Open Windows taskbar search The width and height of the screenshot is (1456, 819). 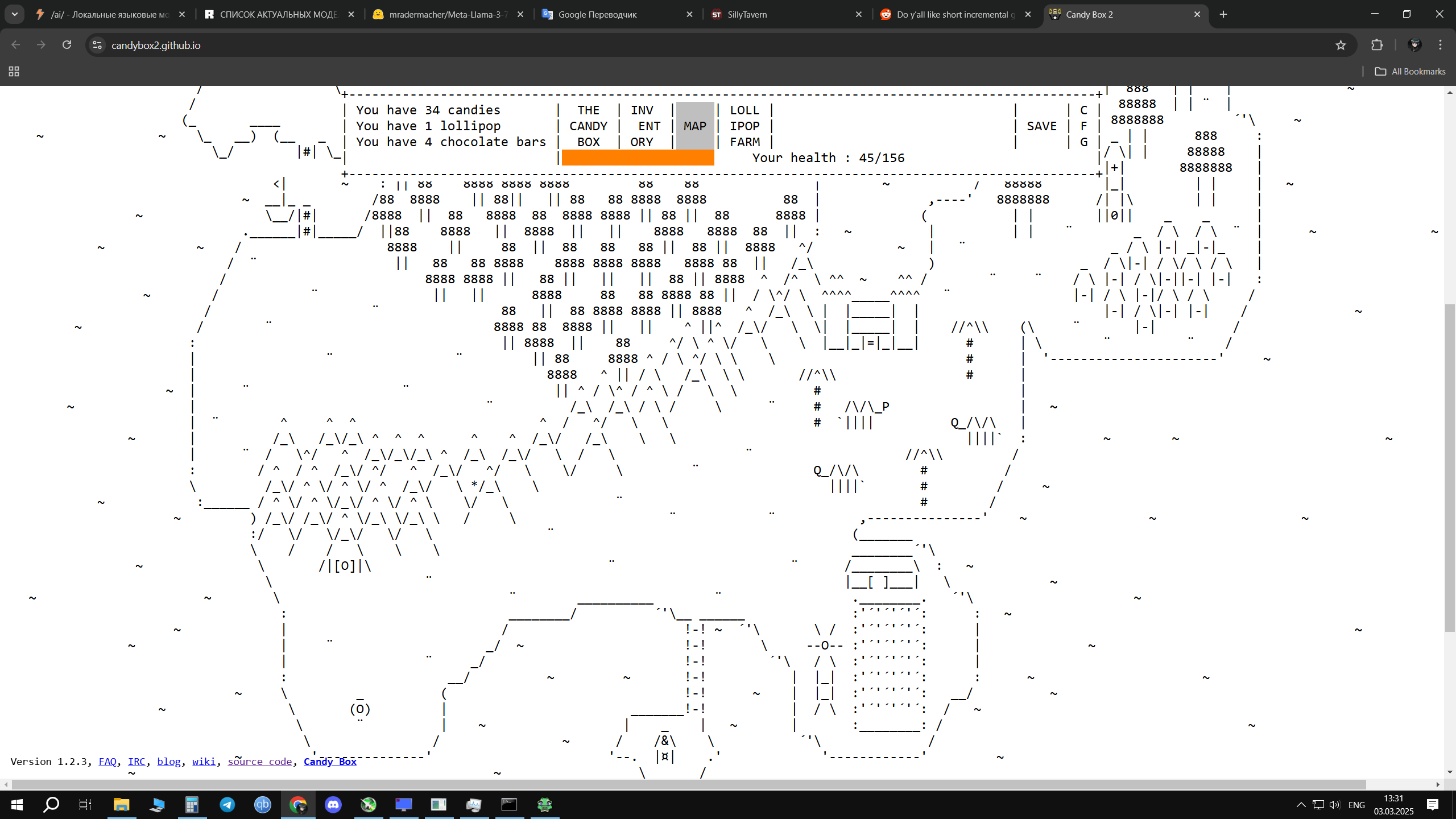pyautogui.click(x=51, y=805)
